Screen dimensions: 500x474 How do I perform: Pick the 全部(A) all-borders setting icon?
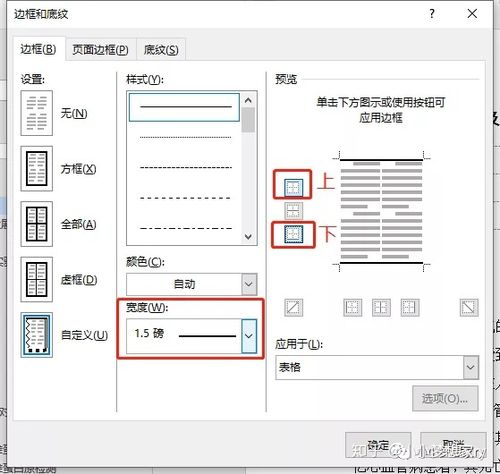click(x=37, y=224)
